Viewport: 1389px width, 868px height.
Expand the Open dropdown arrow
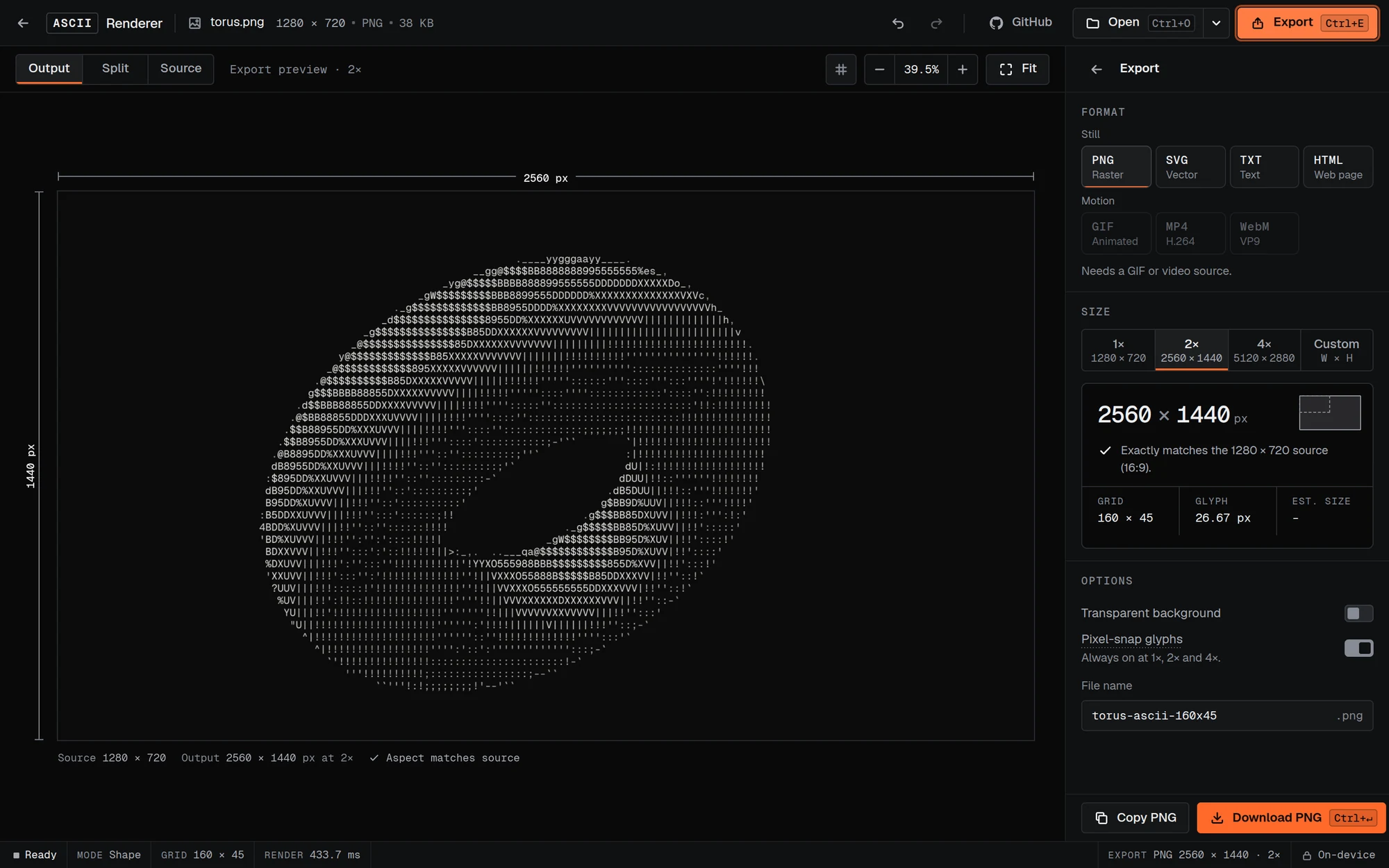(1216, 23)
